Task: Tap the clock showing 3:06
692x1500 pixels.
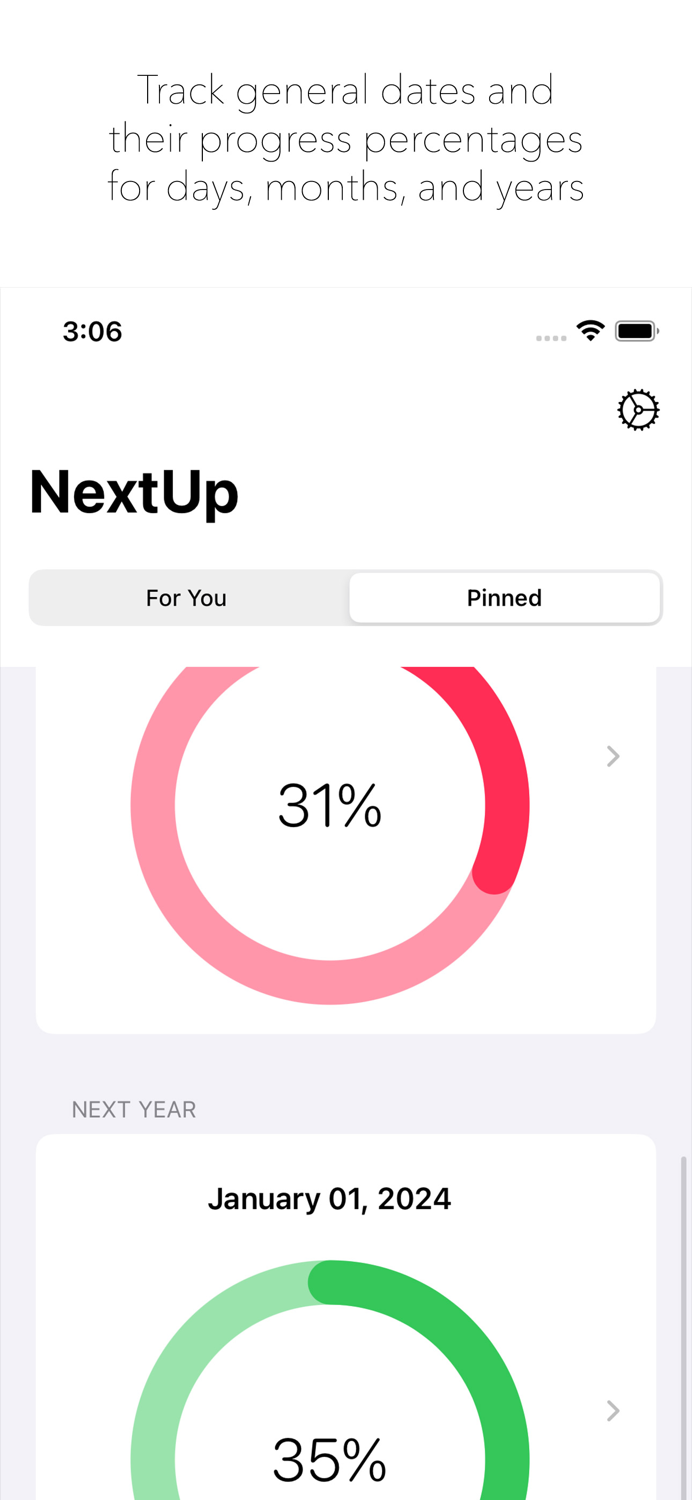Action: (x=92, y=331)
